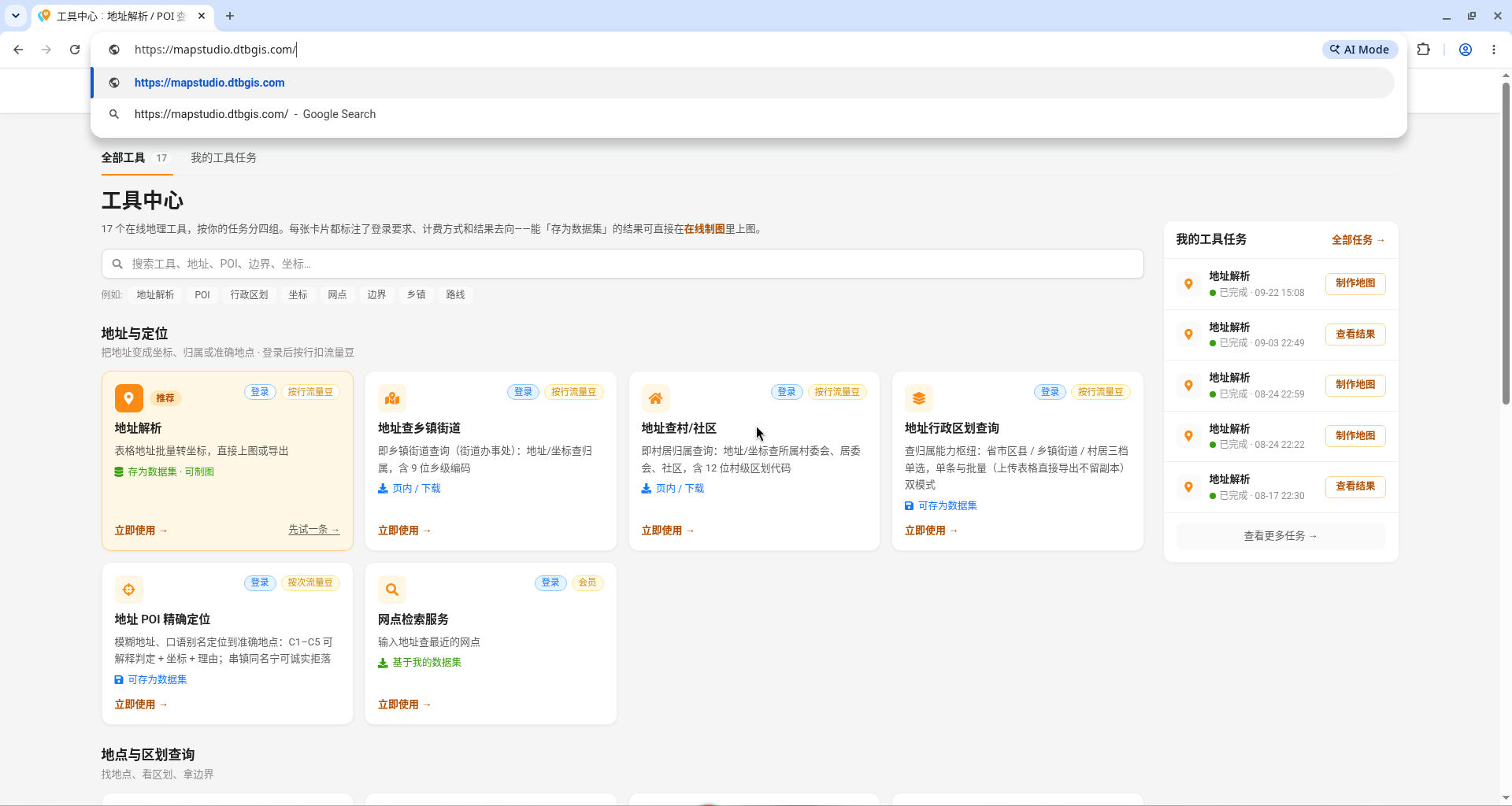Click 先试一条 link
The width and height of the screenshot is (1512, 806).
point(313,530)
